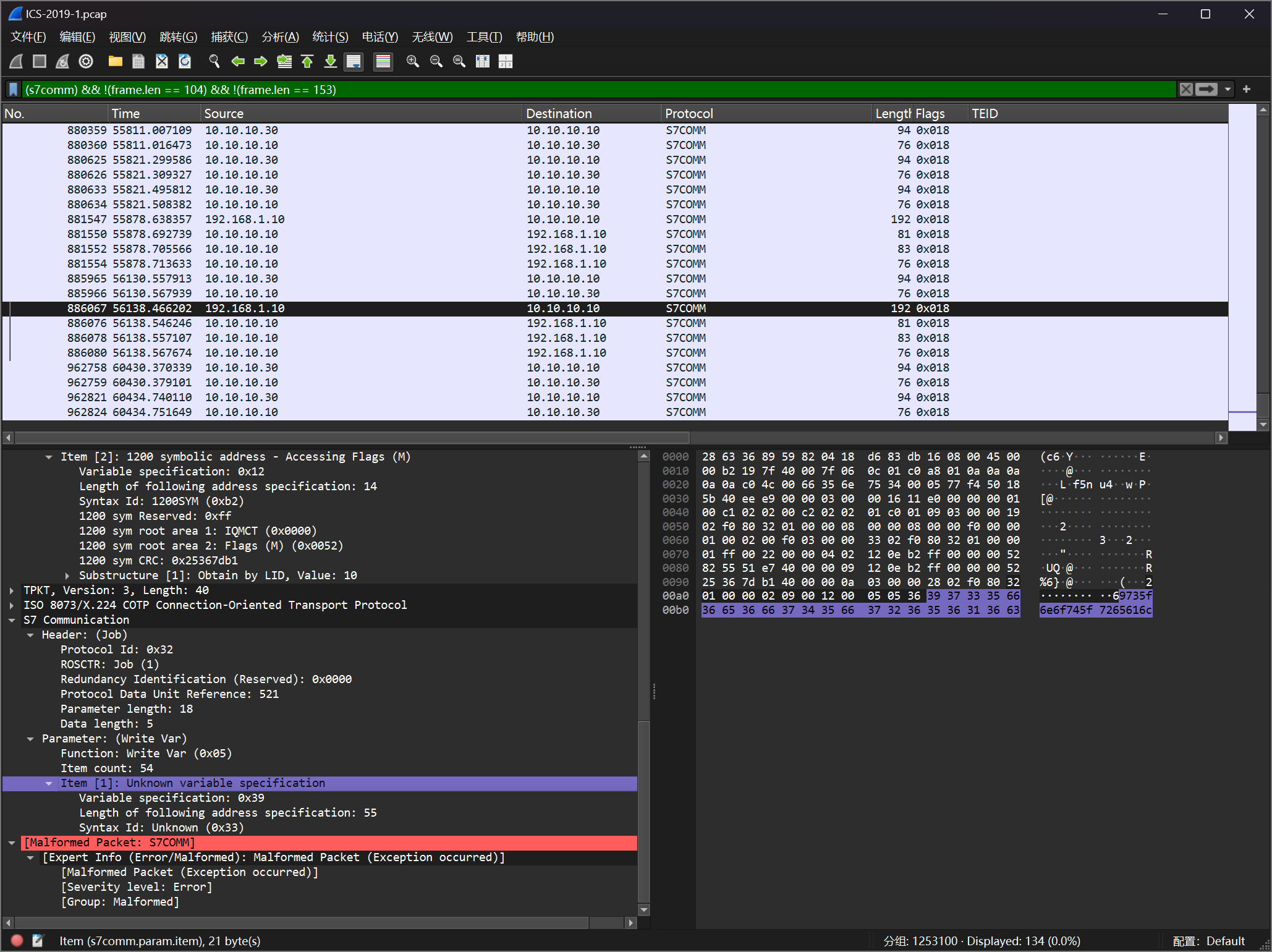
Task: Open the 分析(A) menu
Action: click(x=280, y=37)
